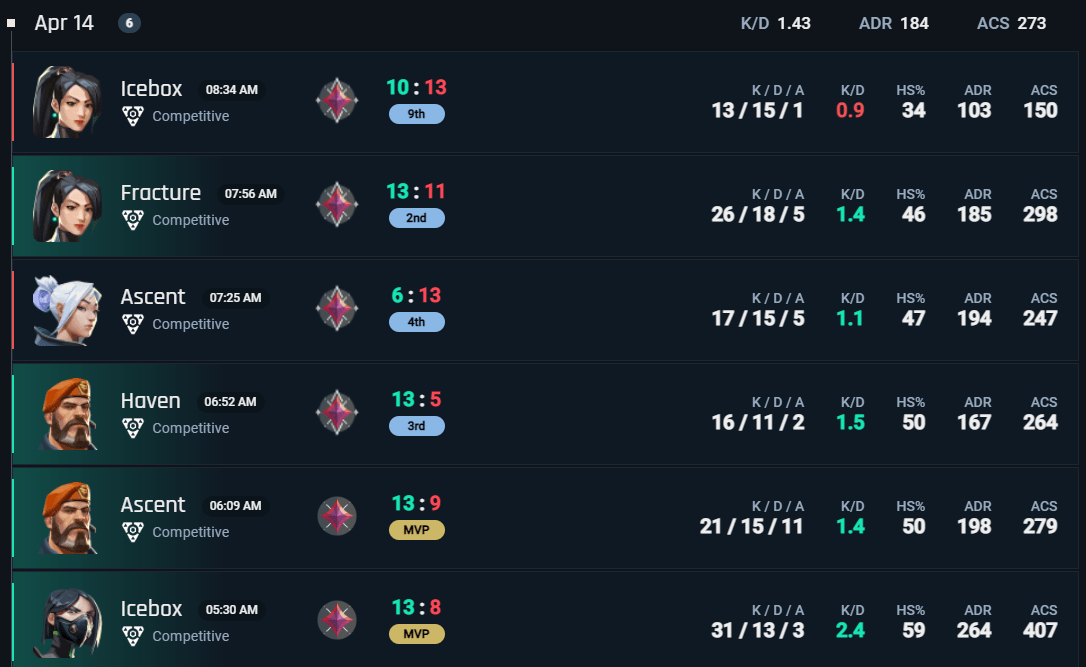Click the rank badge icon on Fracture match
This screenshot has width=1086, height=667.
point(337,204)
